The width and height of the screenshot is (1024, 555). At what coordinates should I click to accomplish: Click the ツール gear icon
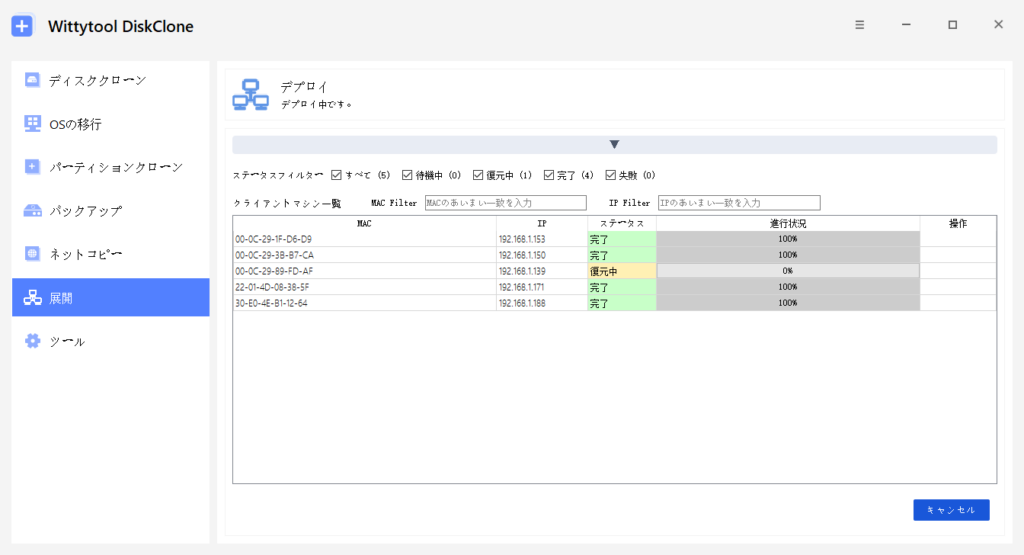(x=32, y=341)
